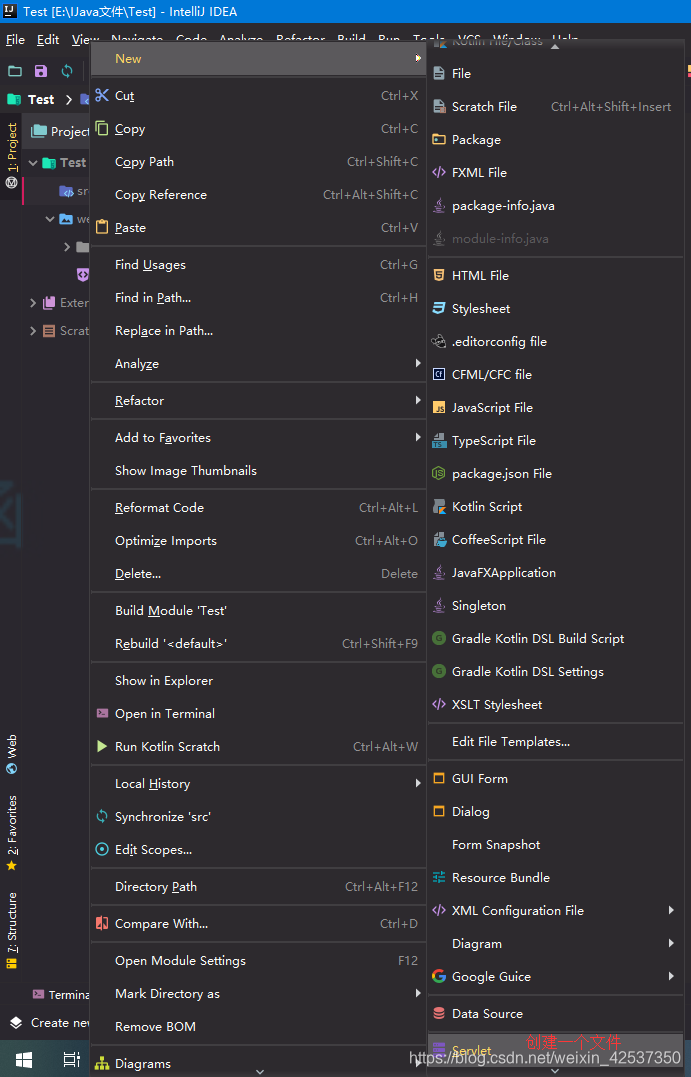Screen dimensions: 691x1077
Task: Open the Web side tab
Action: point(12,754)
